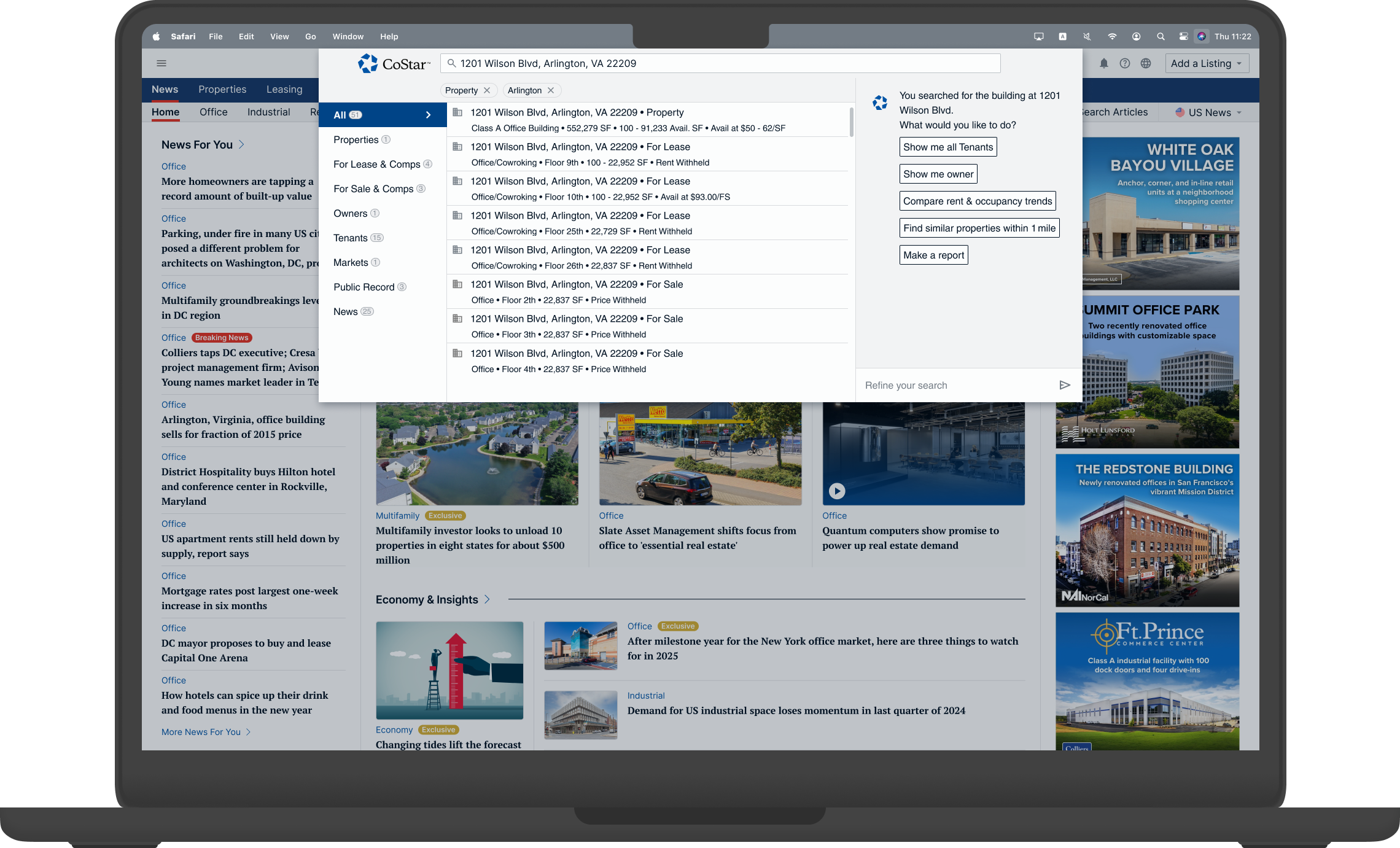Image resolution: width=1400 pixels, height=848 pixels.
Task: Click the CoStar logo
Action: click(x=394, y=63)
